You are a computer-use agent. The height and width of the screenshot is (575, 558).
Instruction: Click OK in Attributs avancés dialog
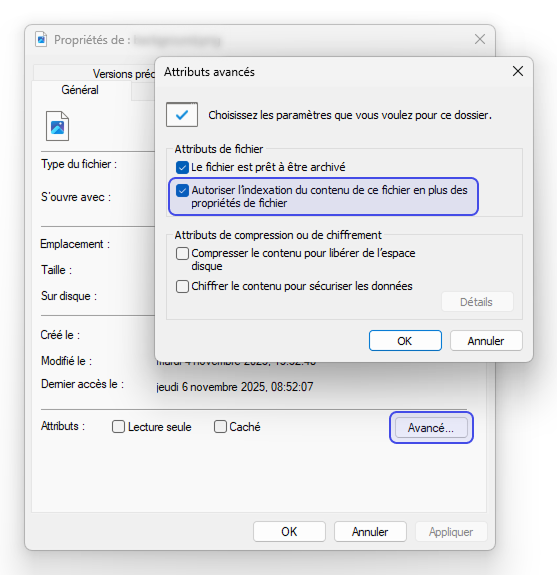[405, 341]
